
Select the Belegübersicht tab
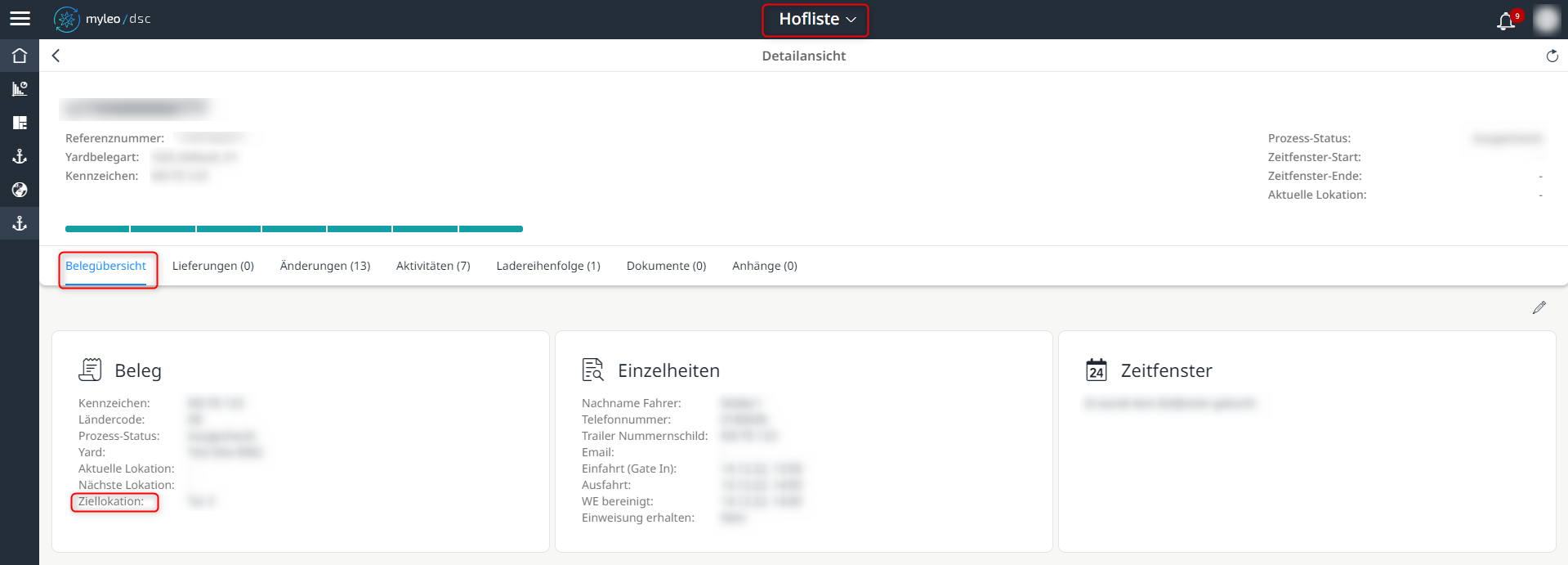click(106, 266)
